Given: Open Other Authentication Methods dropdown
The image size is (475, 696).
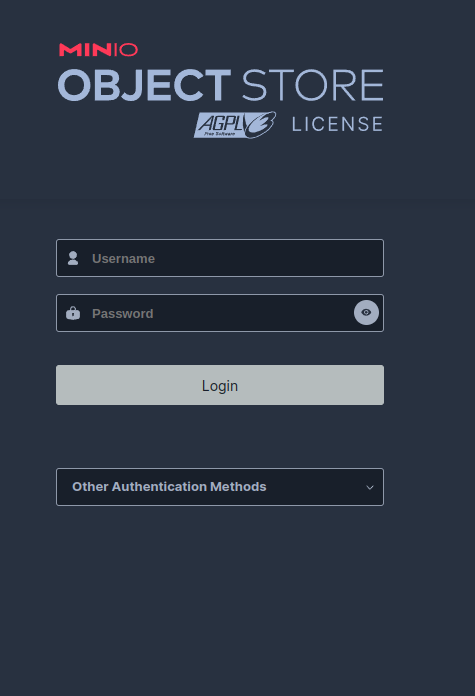Looking at the screenshot, I should (x=220, y=487).
